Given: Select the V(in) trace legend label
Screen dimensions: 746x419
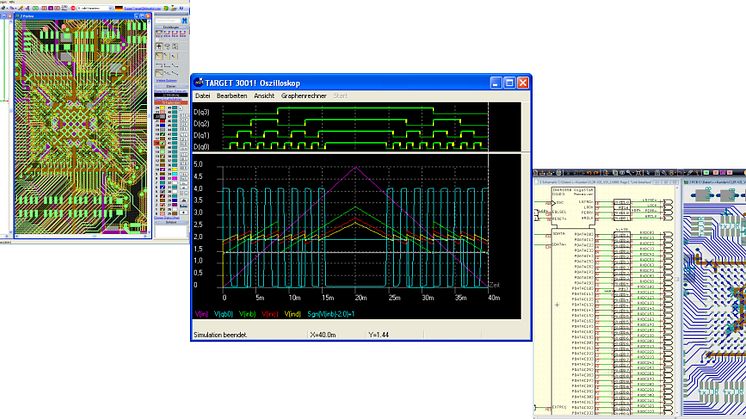Looking at the screenshot, I should (203, 315).
